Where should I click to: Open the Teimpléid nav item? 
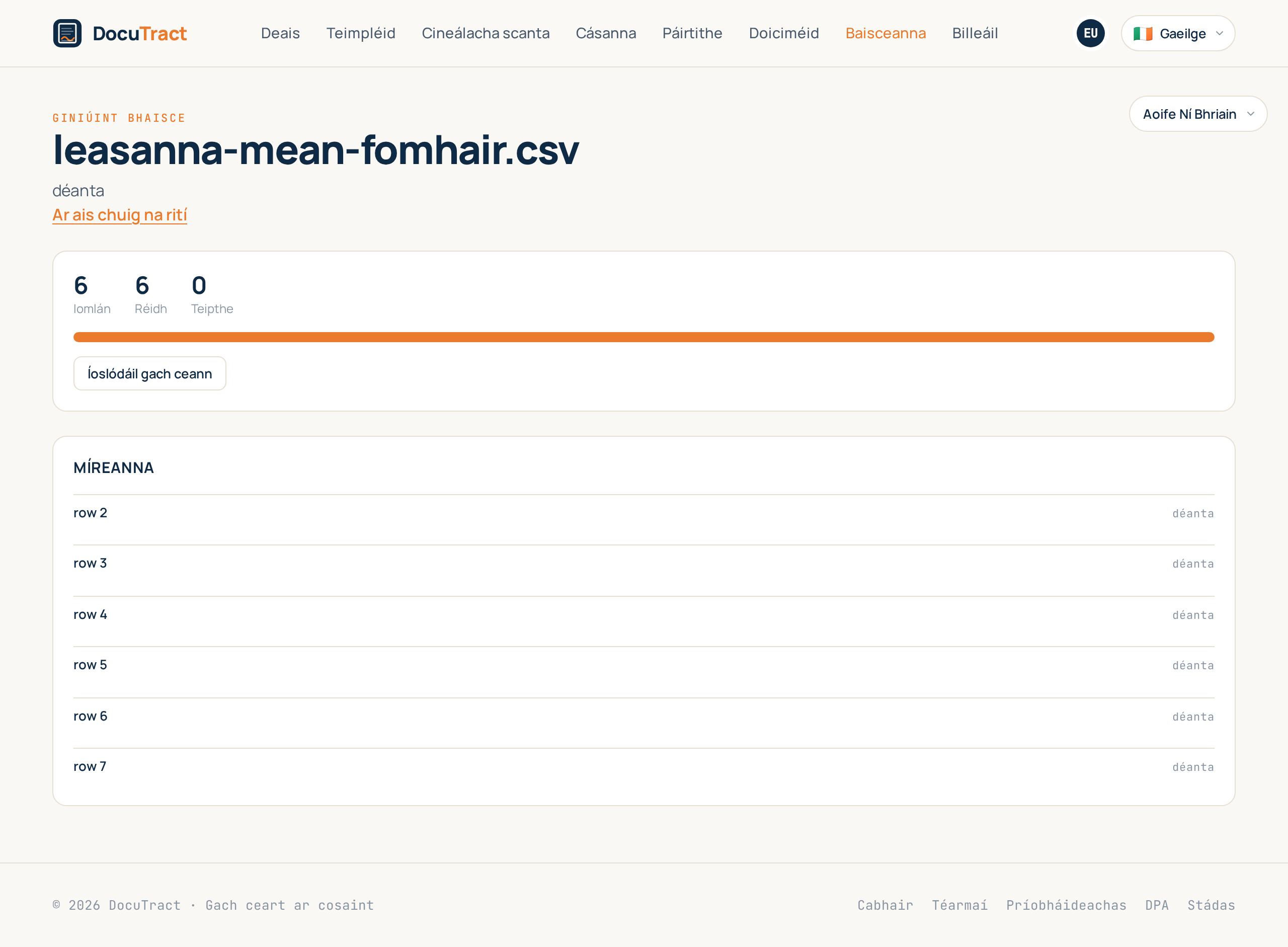[x=361, y=33]
